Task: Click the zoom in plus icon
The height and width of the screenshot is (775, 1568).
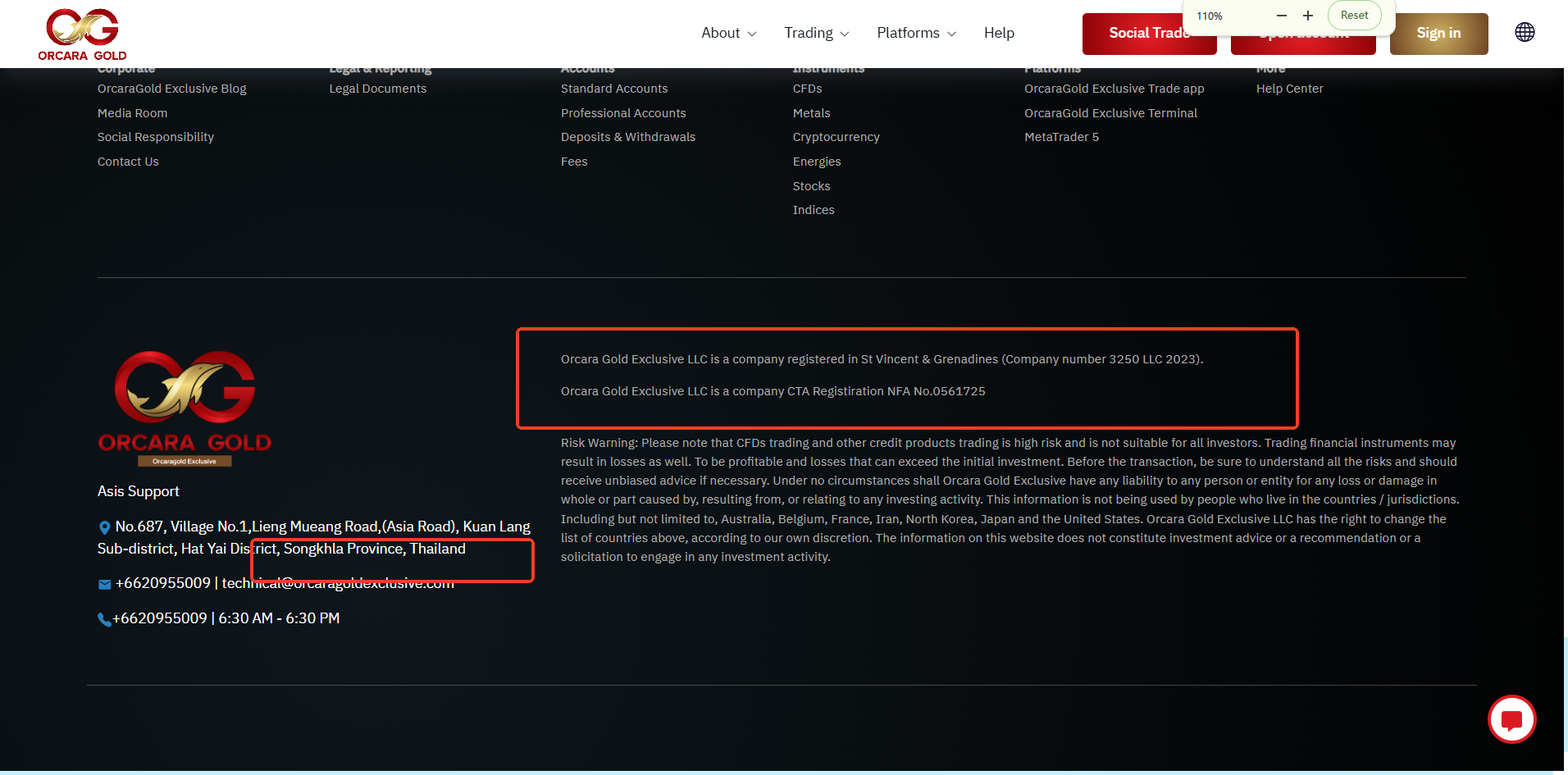Action: click(1308, 16)
